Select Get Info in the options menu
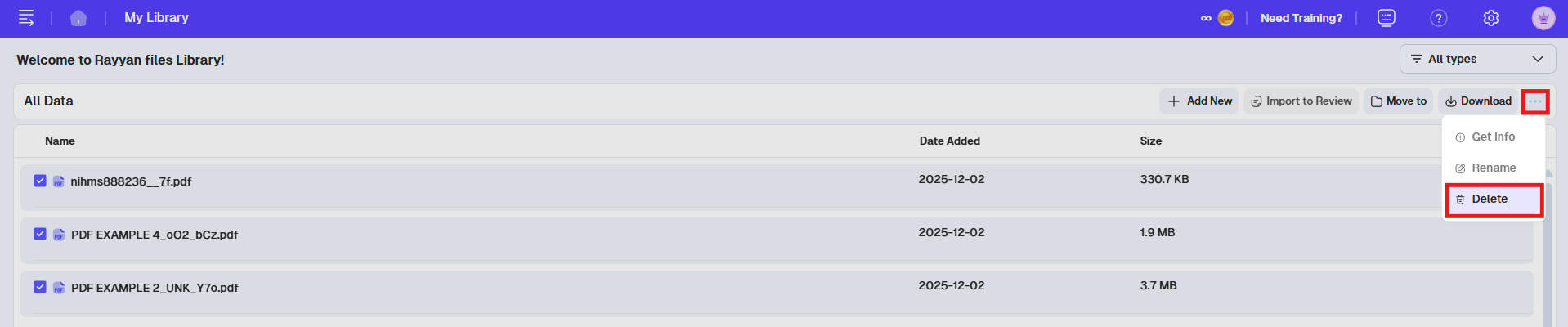The width and height of the screenshot is (1568, 327). (x=1493, y=137)
